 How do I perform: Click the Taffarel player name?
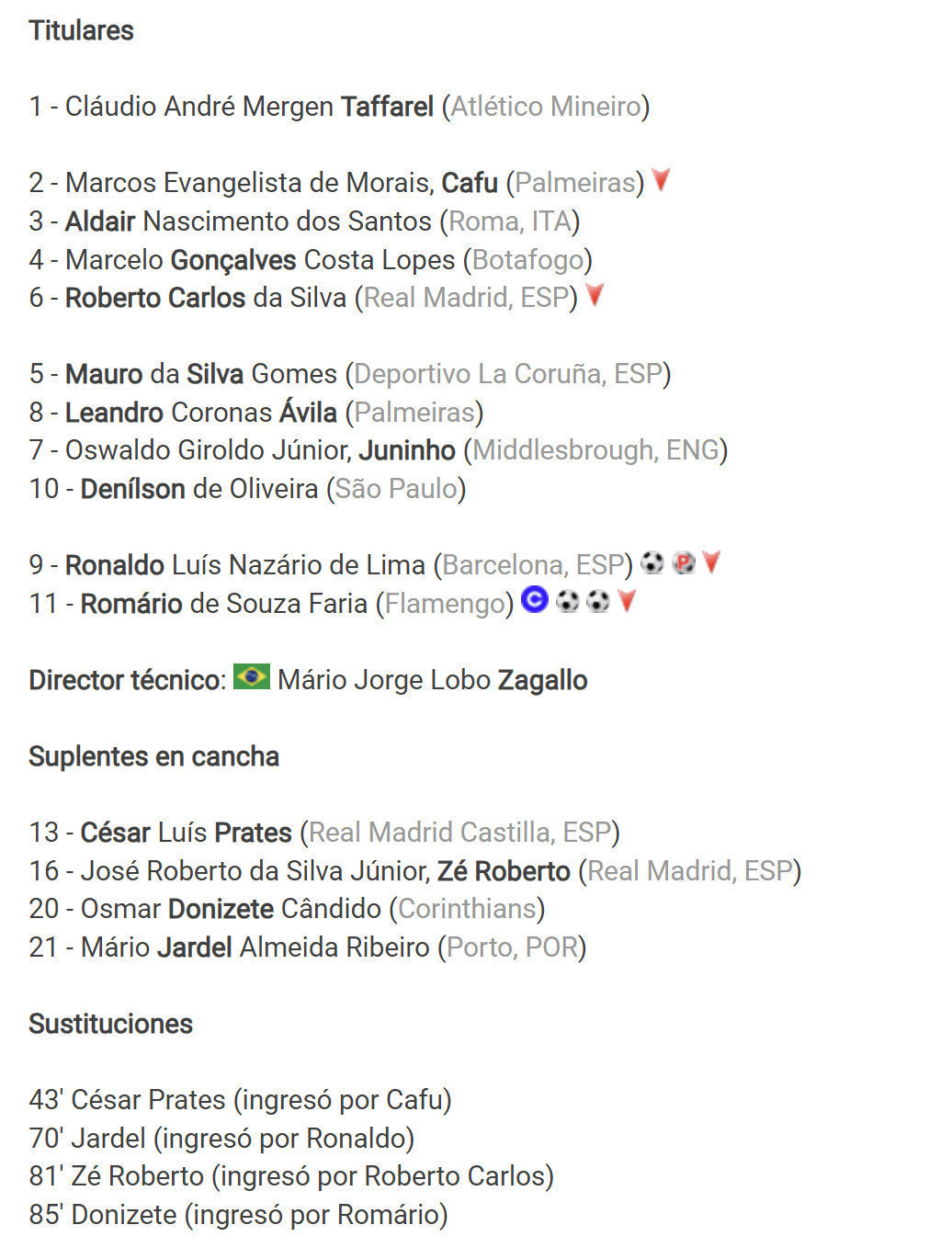[x=387, y=107]
